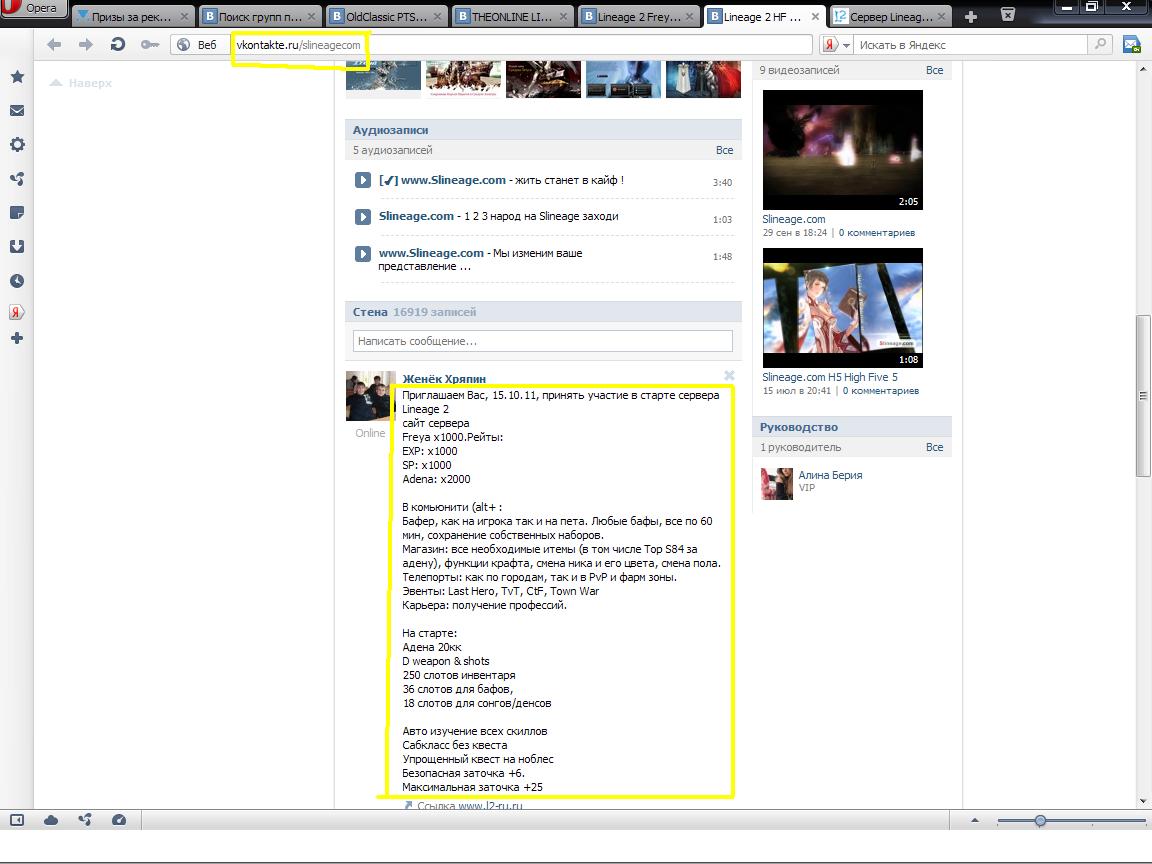Open the Yandex search engine dropdown
The width and height of the screenshot is (1152, 864).
point(836,45)
